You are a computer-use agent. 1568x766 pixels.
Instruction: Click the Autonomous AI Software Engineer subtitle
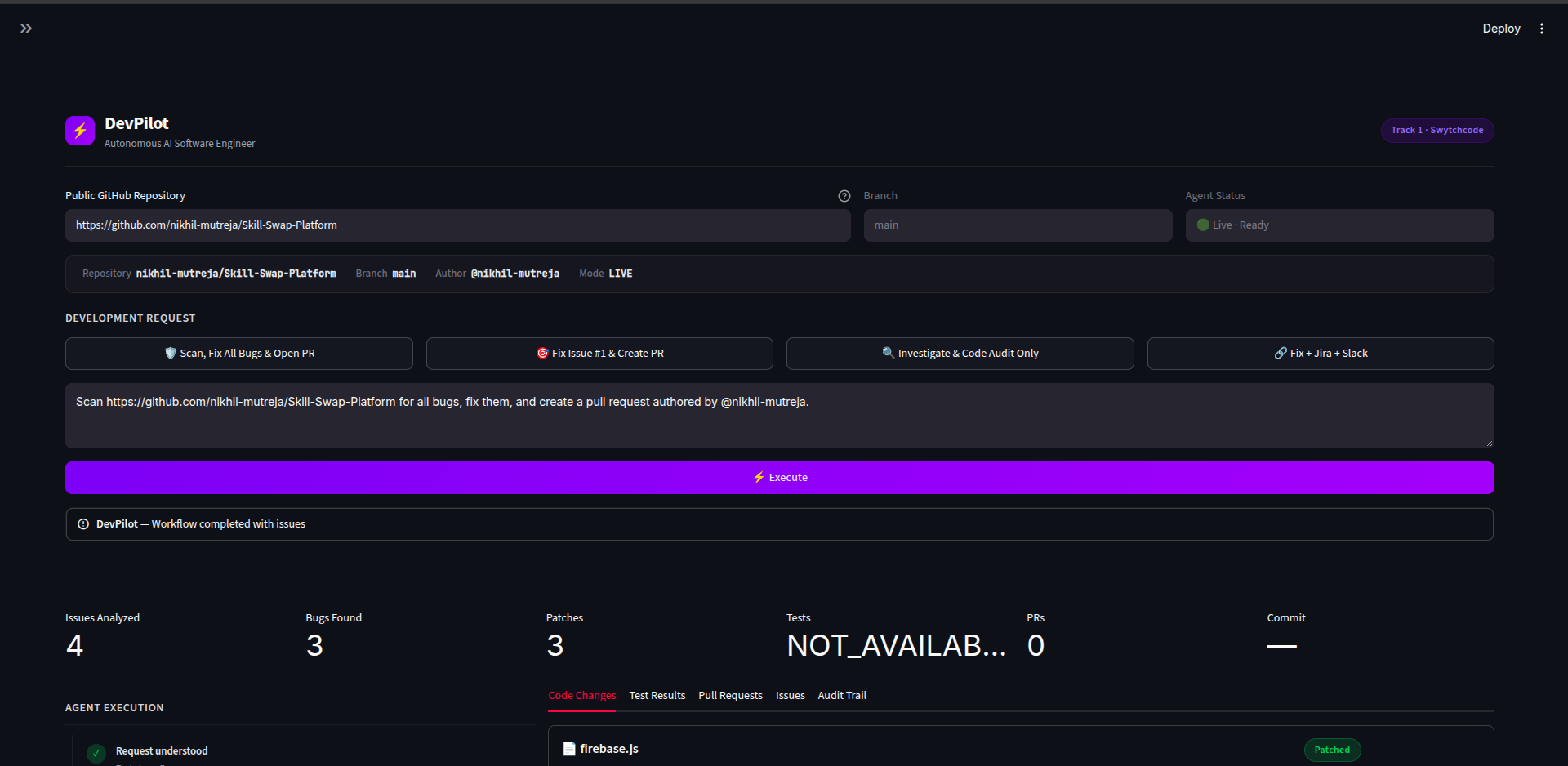coord(180,144)
